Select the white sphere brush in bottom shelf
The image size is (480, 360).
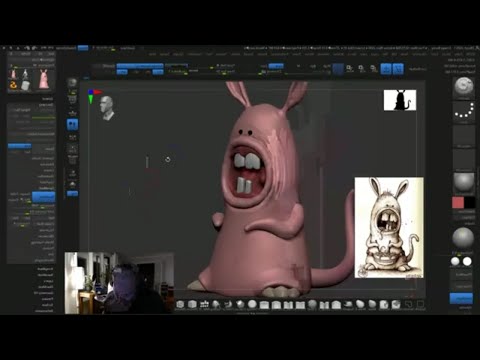[x=252, y=304]
